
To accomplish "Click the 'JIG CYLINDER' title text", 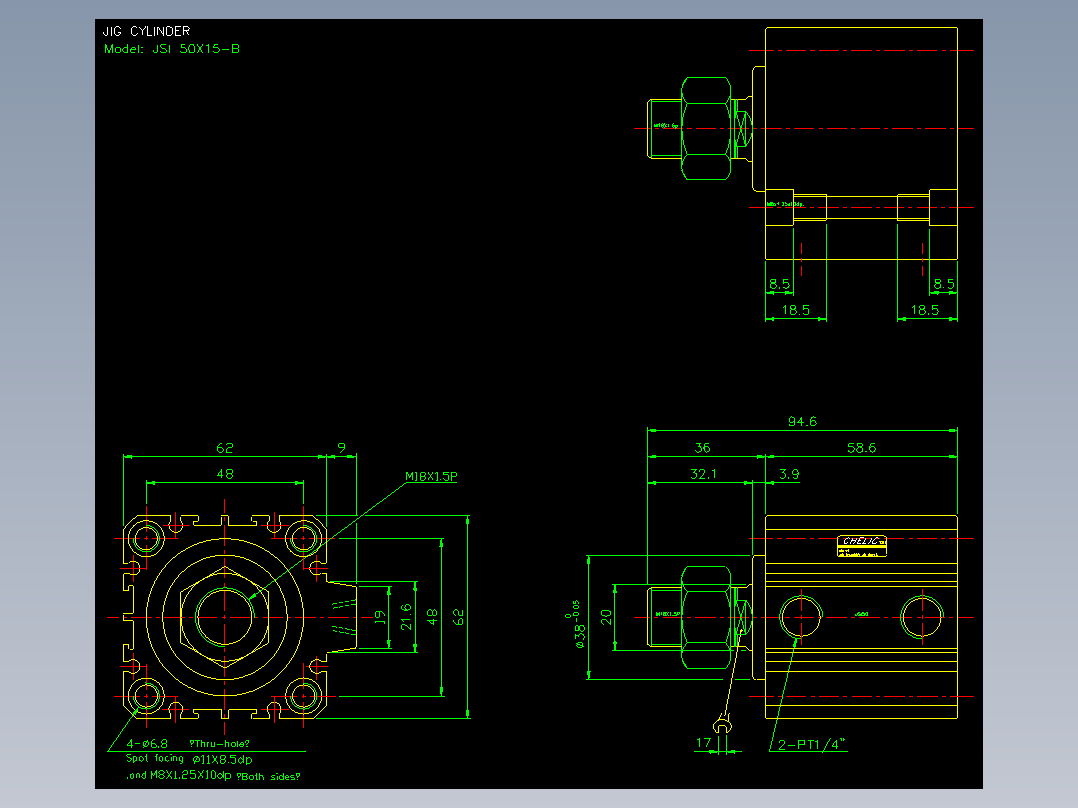I will tap(146, 31).
